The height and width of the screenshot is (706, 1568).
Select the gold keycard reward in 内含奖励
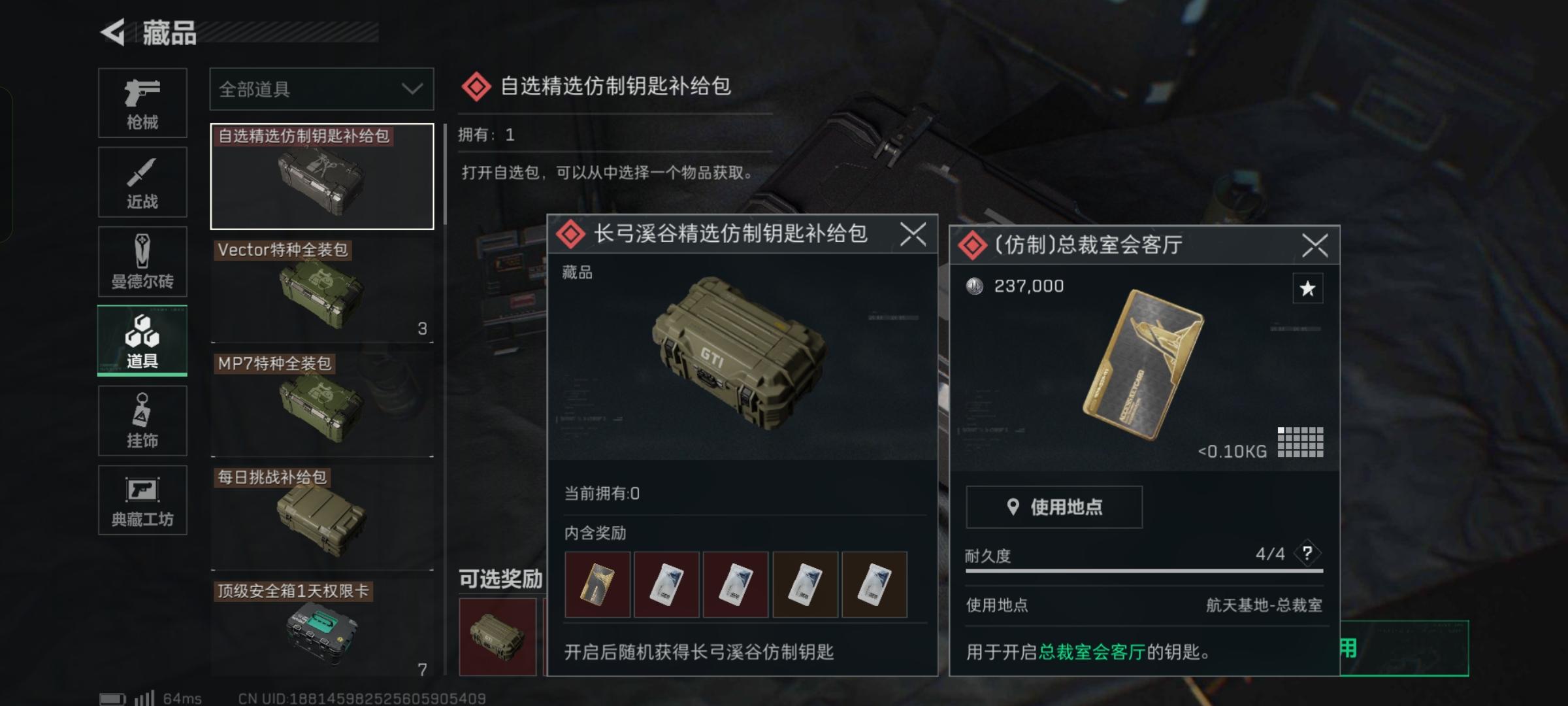(597, 584)
